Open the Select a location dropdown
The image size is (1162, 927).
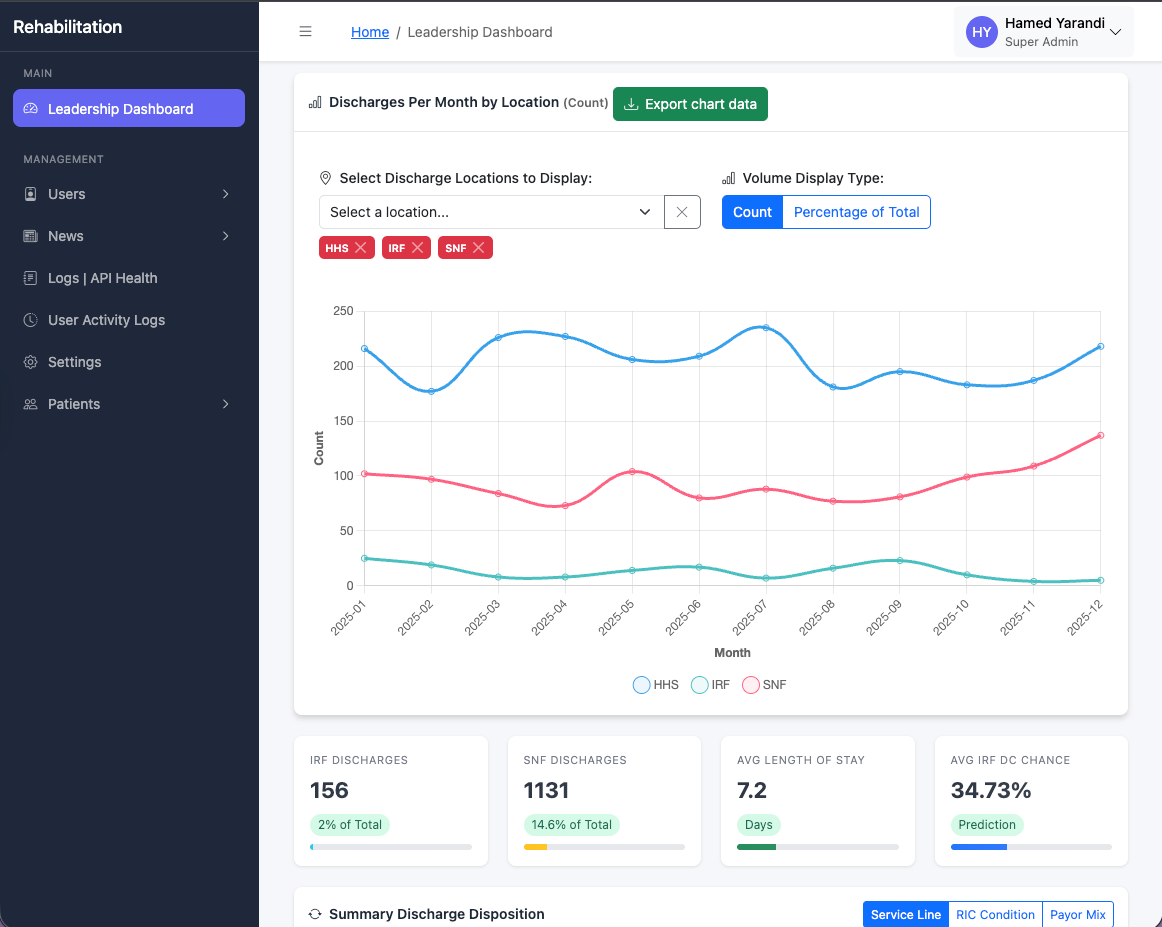(489, 212)
